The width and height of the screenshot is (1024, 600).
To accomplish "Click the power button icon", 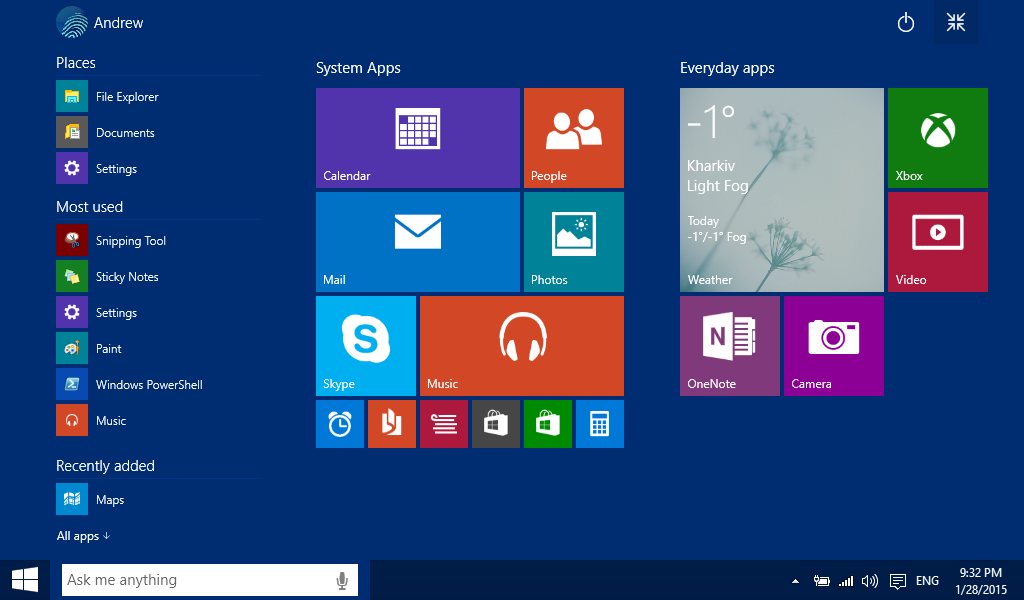I will [906, 23].
